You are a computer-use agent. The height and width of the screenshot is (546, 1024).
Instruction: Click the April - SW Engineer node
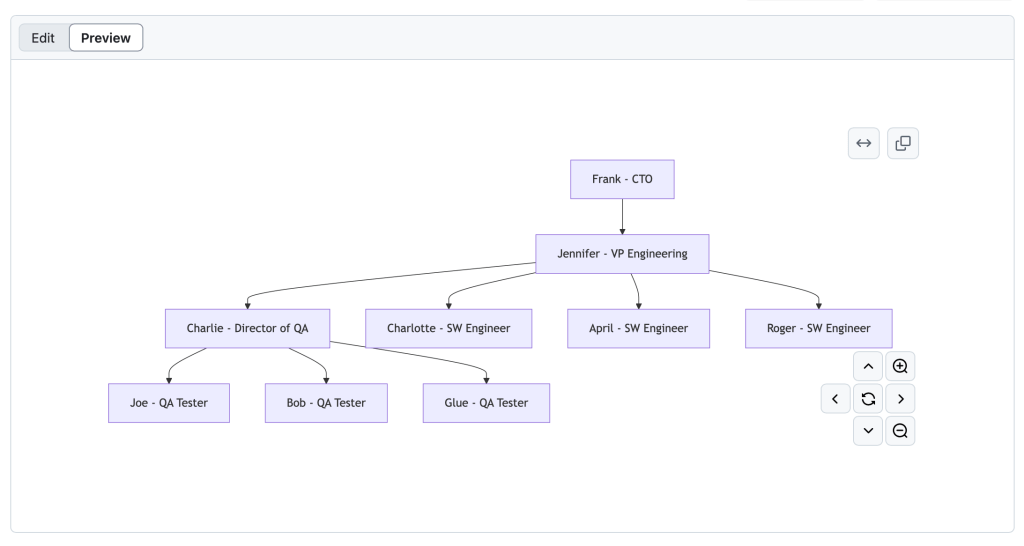coord(638,328)
